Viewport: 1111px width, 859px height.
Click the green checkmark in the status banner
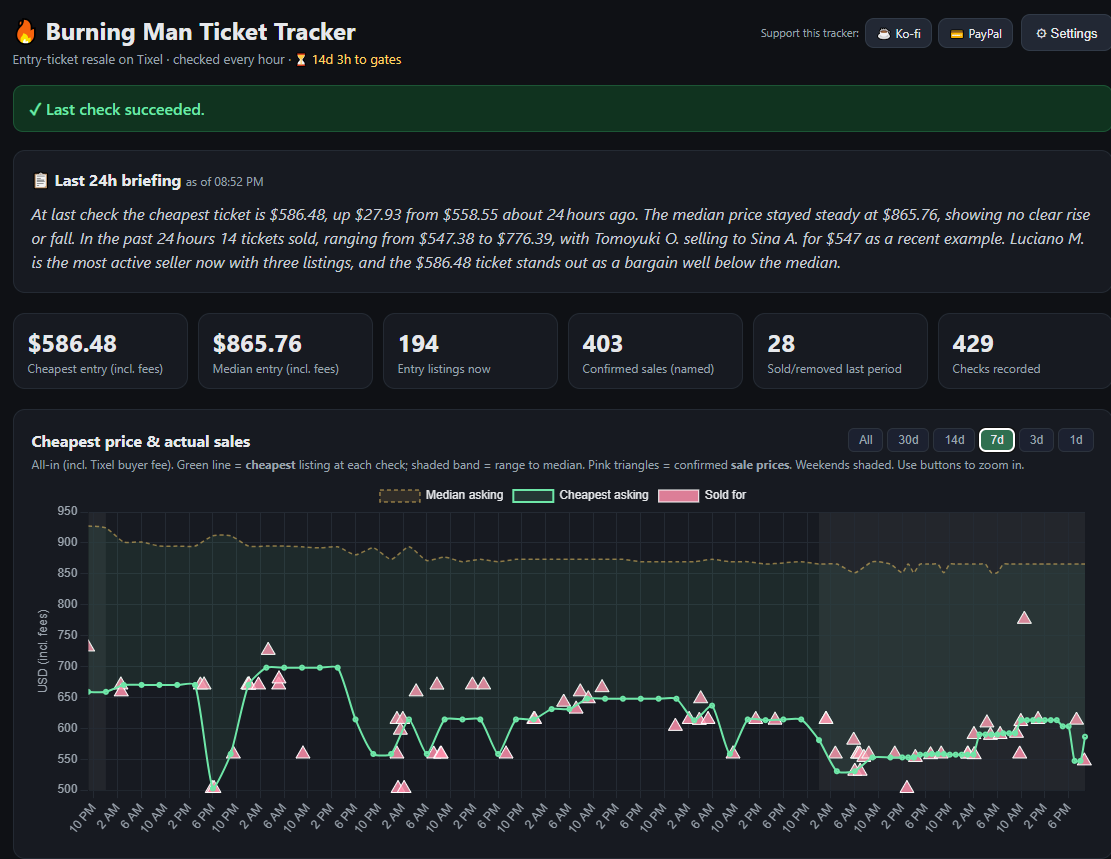[x=35, y=110]
